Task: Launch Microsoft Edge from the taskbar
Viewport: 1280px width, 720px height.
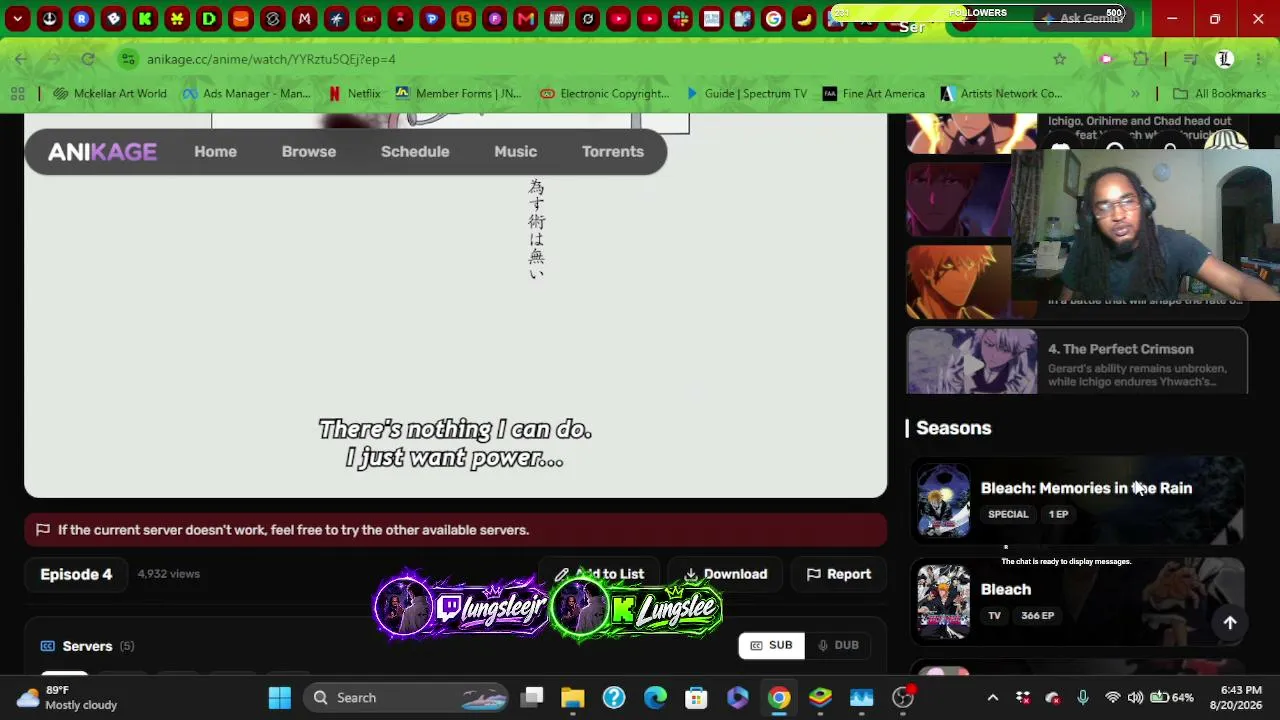Action: click(655, 697)
